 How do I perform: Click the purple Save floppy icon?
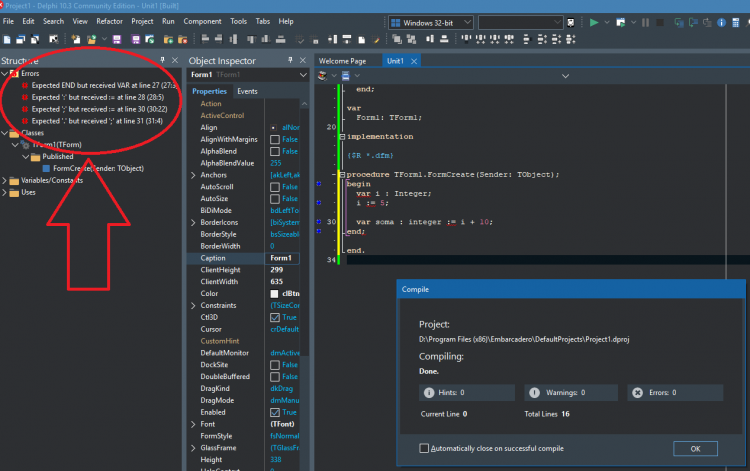[x=117, y=39]
